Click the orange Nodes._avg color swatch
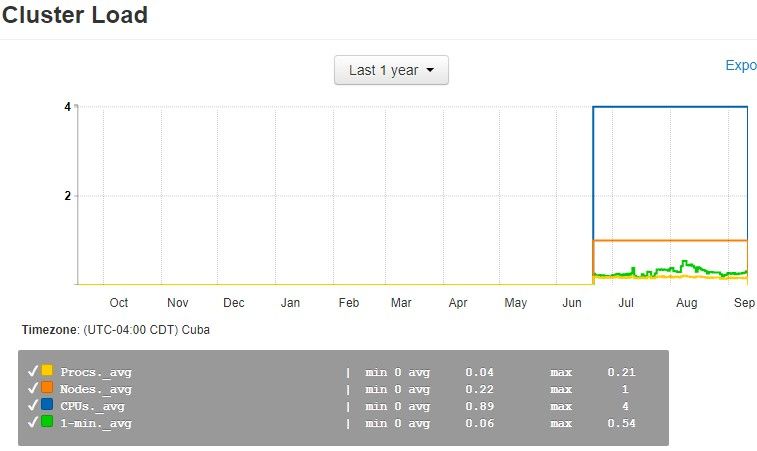This screenshot has width=757, height=451. [47, 389]
